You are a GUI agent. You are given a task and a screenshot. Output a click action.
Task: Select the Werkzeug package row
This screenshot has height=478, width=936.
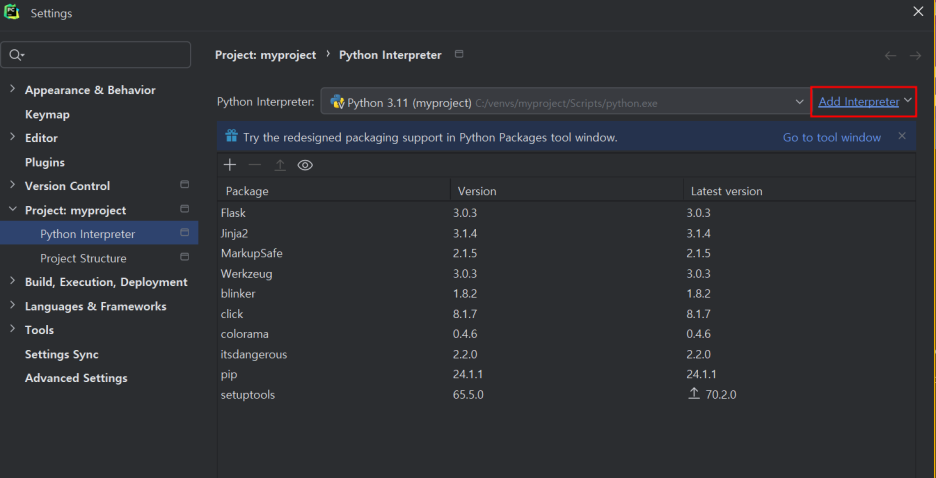[566, 273]
